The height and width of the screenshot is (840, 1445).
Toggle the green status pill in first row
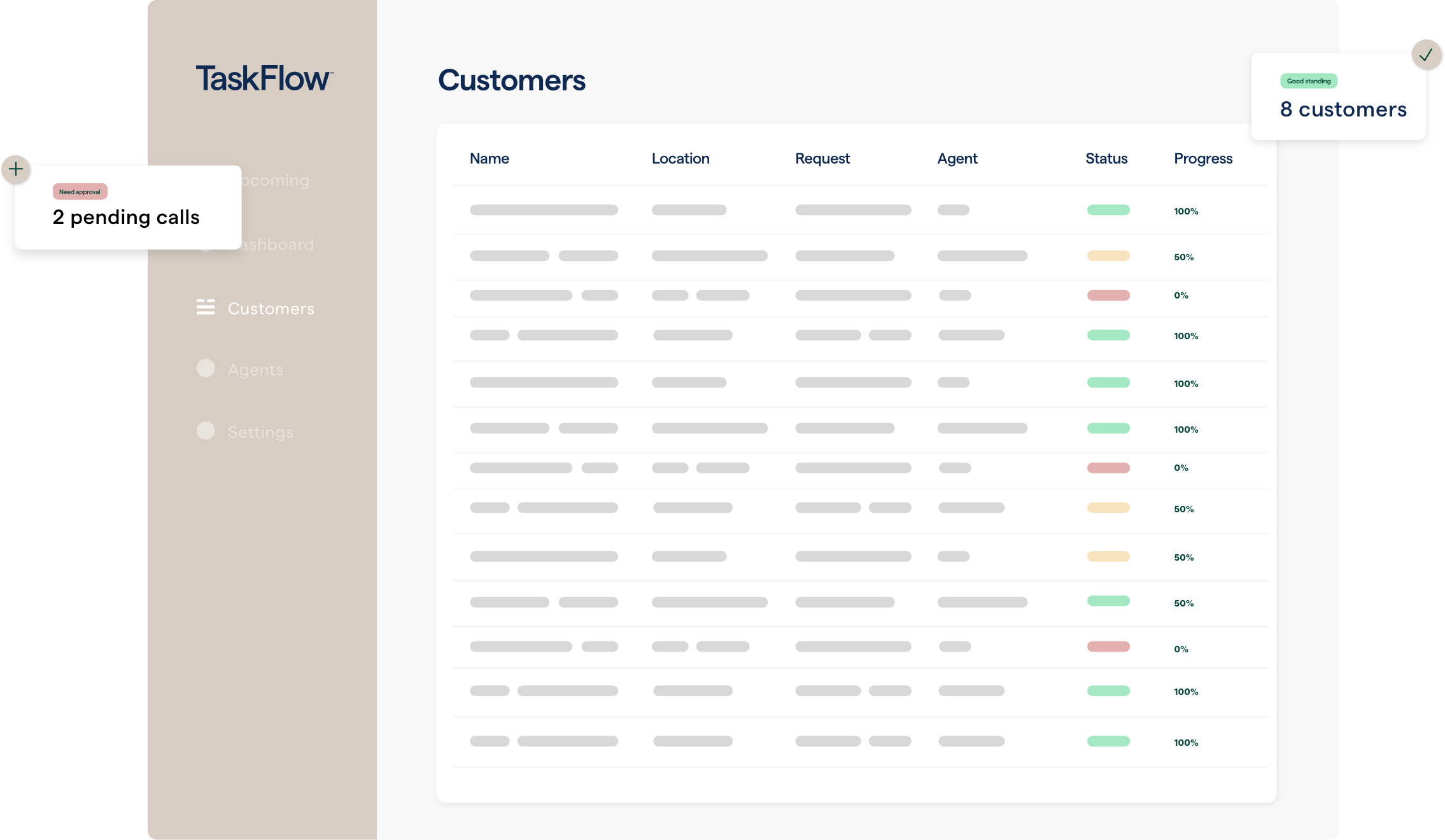point(1108,210)
